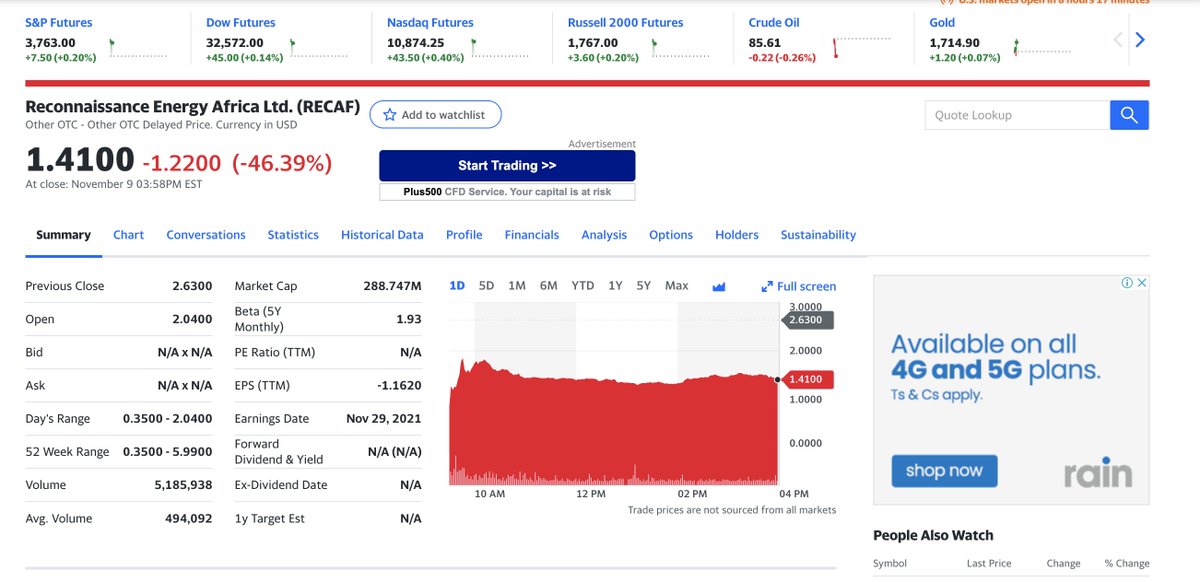Open the Financials tab
This screenshot has width=1200, height=582.
click(532, 235)
